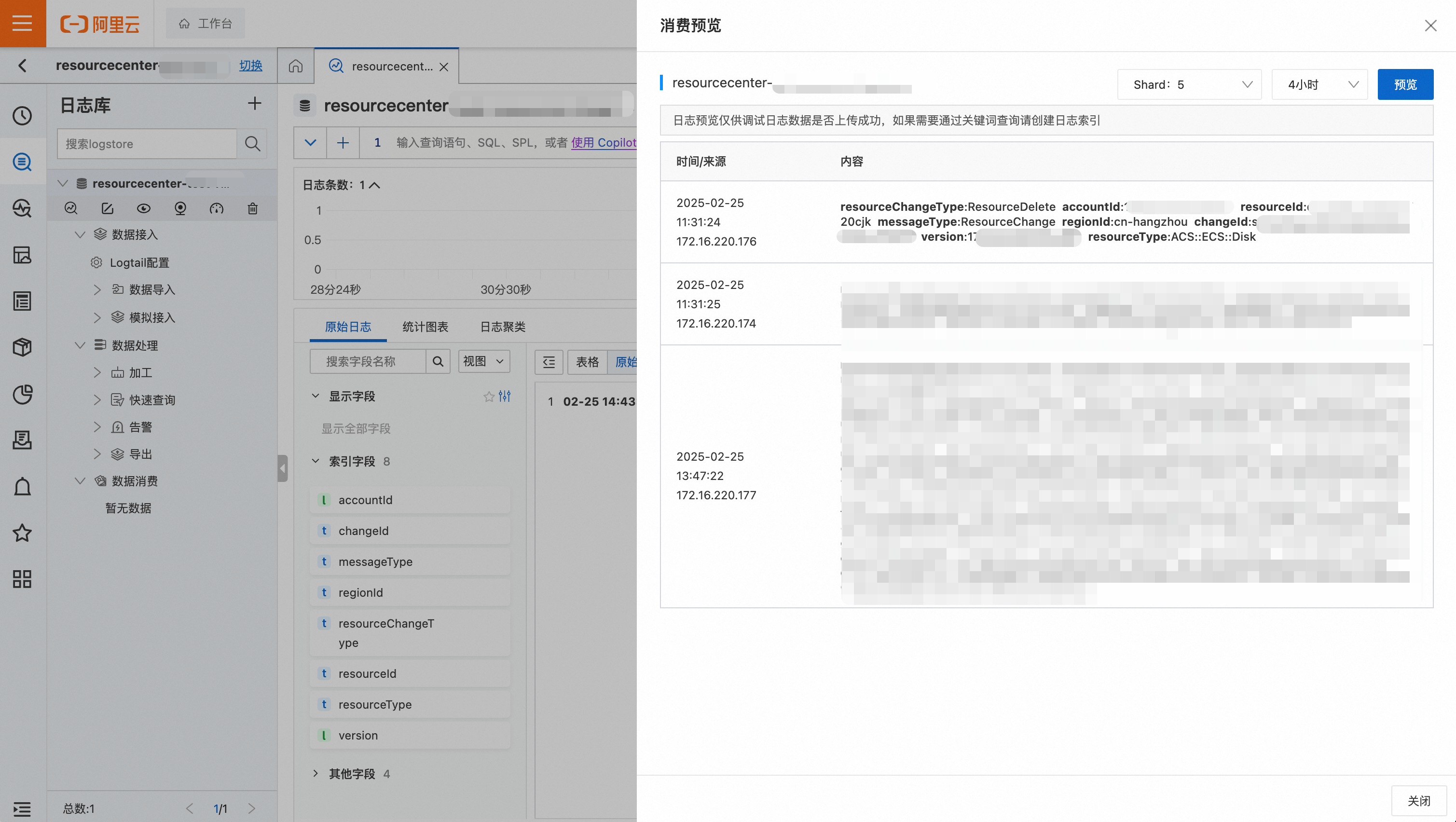This screenshot has width=1456, height=822.
Task: Open the Shard: 5 dropdown
Action: (x=1189, y=85)
